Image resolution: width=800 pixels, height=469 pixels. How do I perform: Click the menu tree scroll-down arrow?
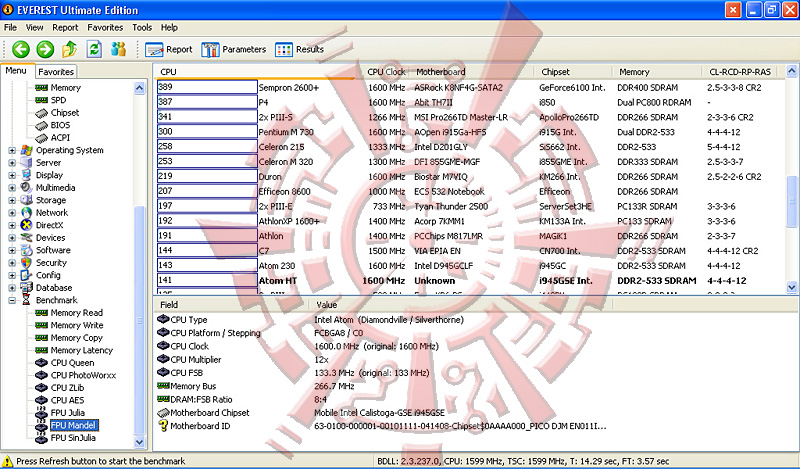pos(140,442)
